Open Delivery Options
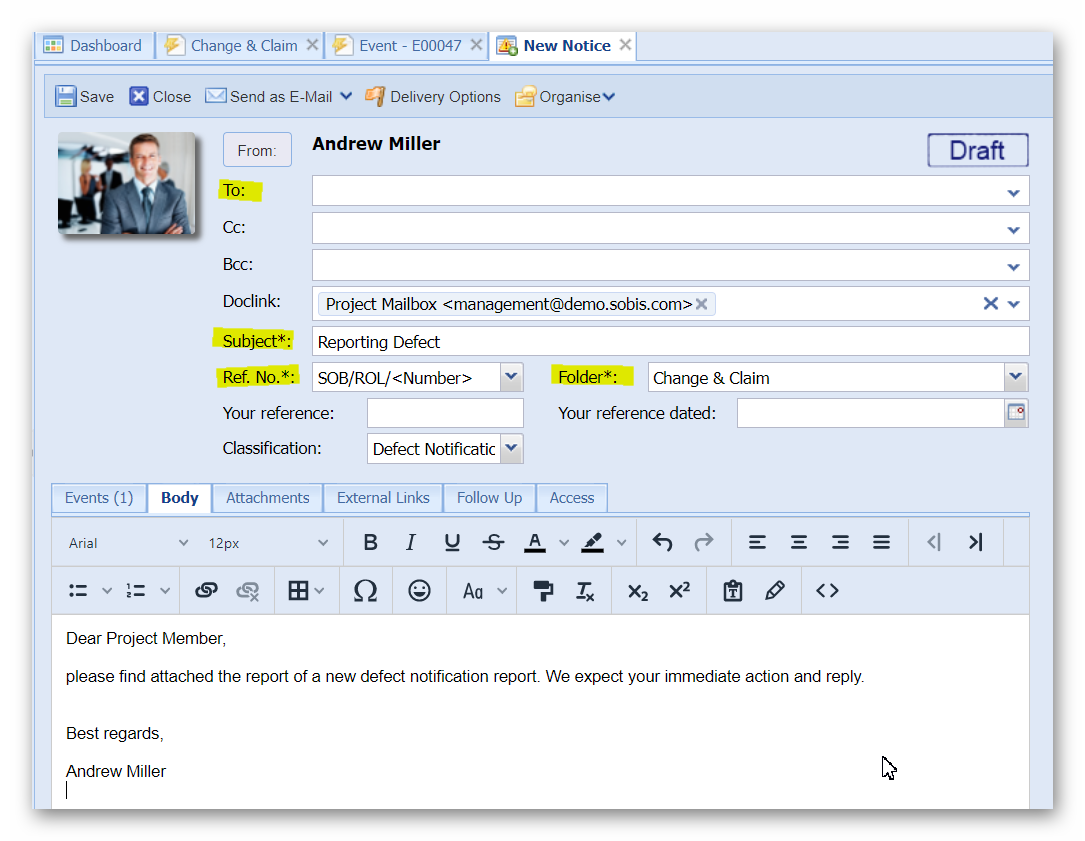This screenshot has height=841, width=1085. (433, 97)
